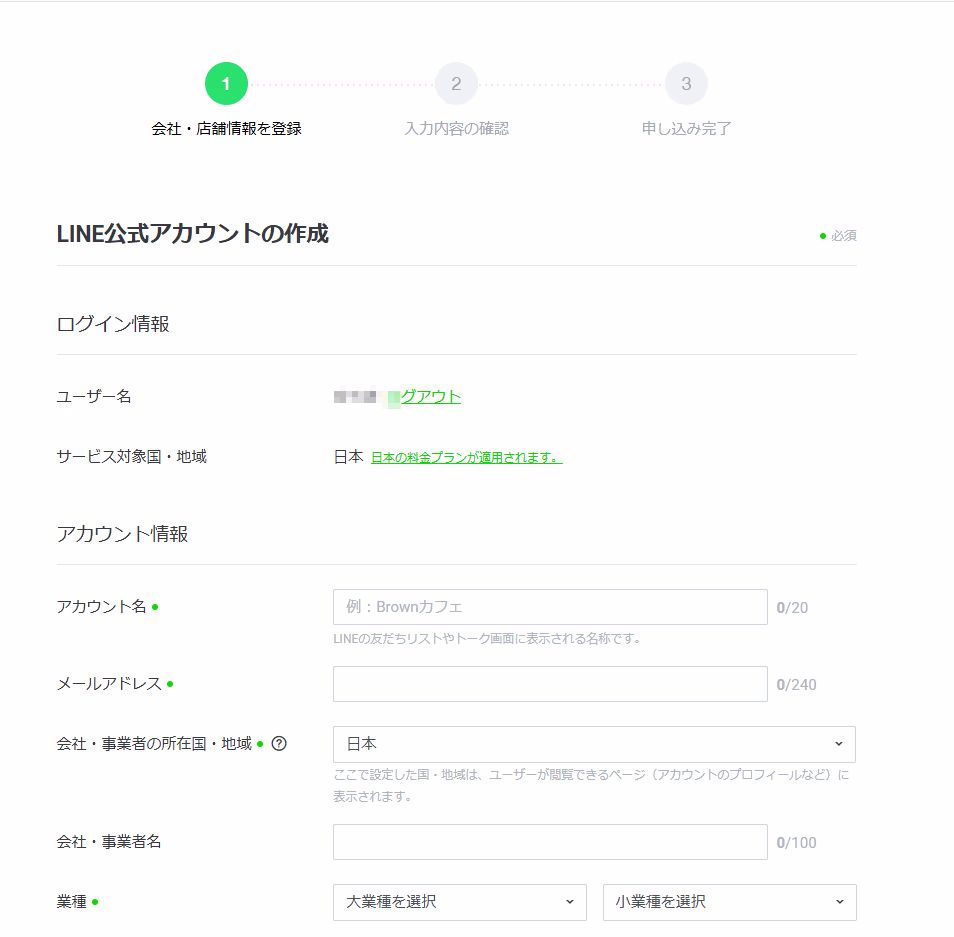Focus the アカウント名 input field
The height and width of the screenshot is (937, 954).
click(x=550, y=607)
